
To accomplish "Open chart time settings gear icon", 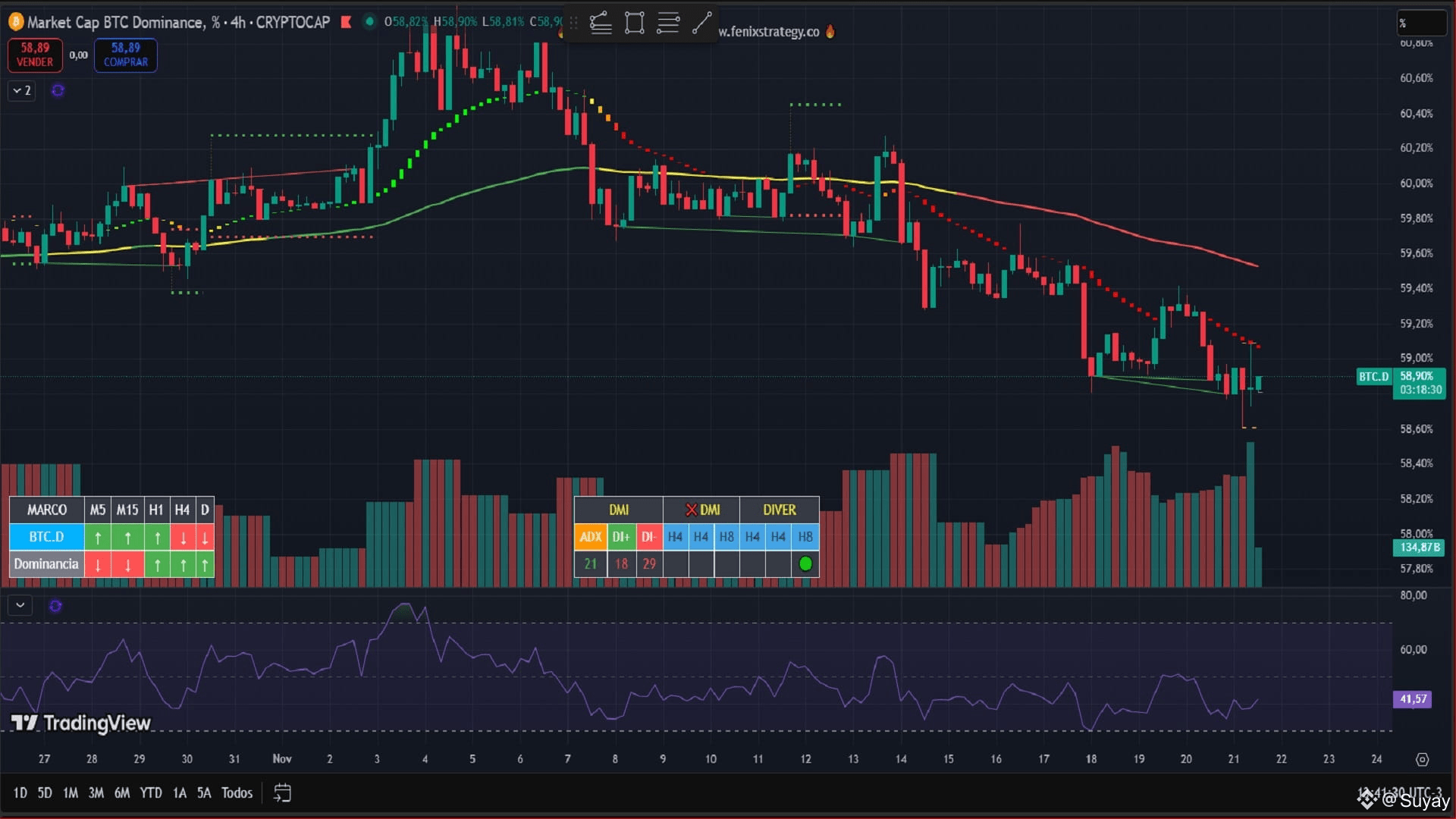I will 1422,759.
